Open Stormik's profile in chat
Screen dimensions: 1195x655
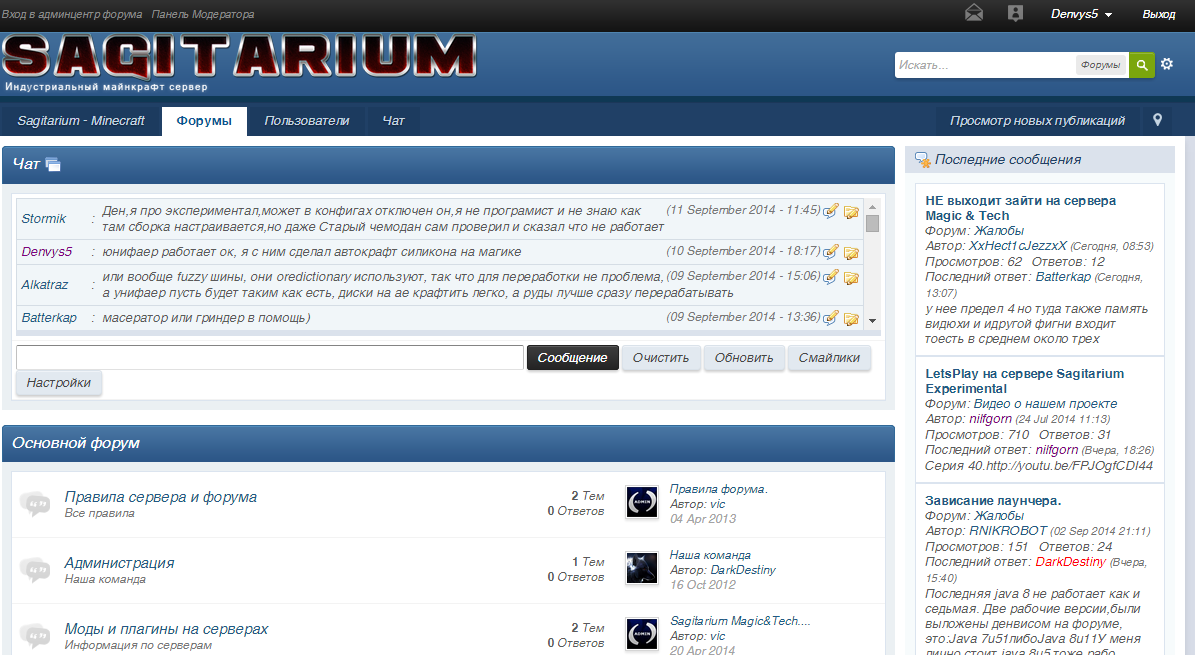click(44, 219)
